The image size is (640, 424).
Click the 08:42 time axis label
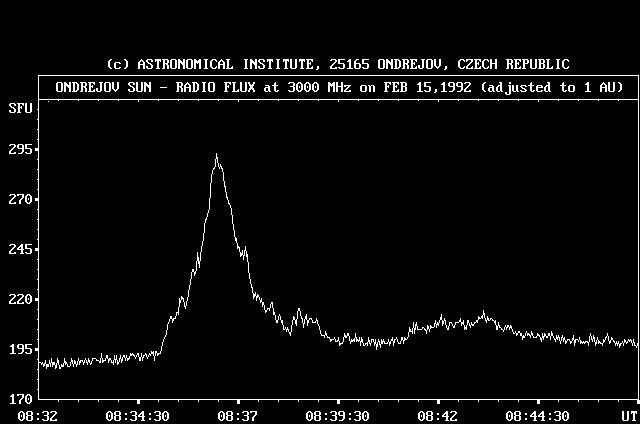click(x=438, y=415)
